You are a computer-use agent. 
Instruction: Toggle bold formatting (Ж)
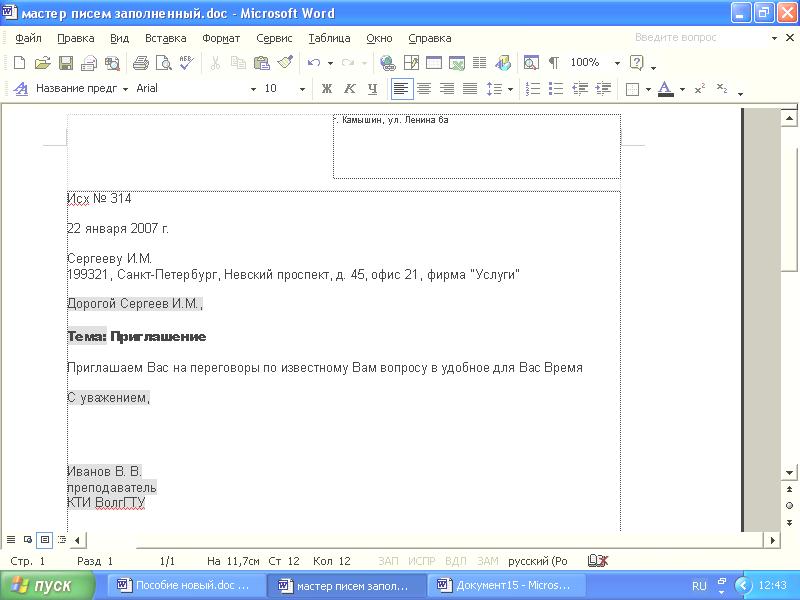pos(327,89)
